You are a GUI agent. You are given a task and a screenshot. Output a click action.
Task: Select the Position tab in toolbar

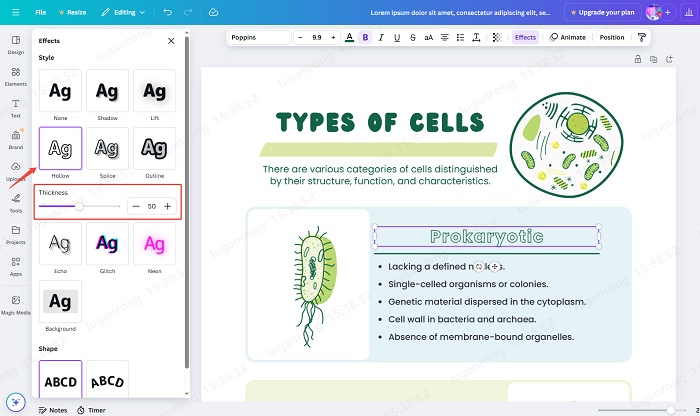point(611,37)
